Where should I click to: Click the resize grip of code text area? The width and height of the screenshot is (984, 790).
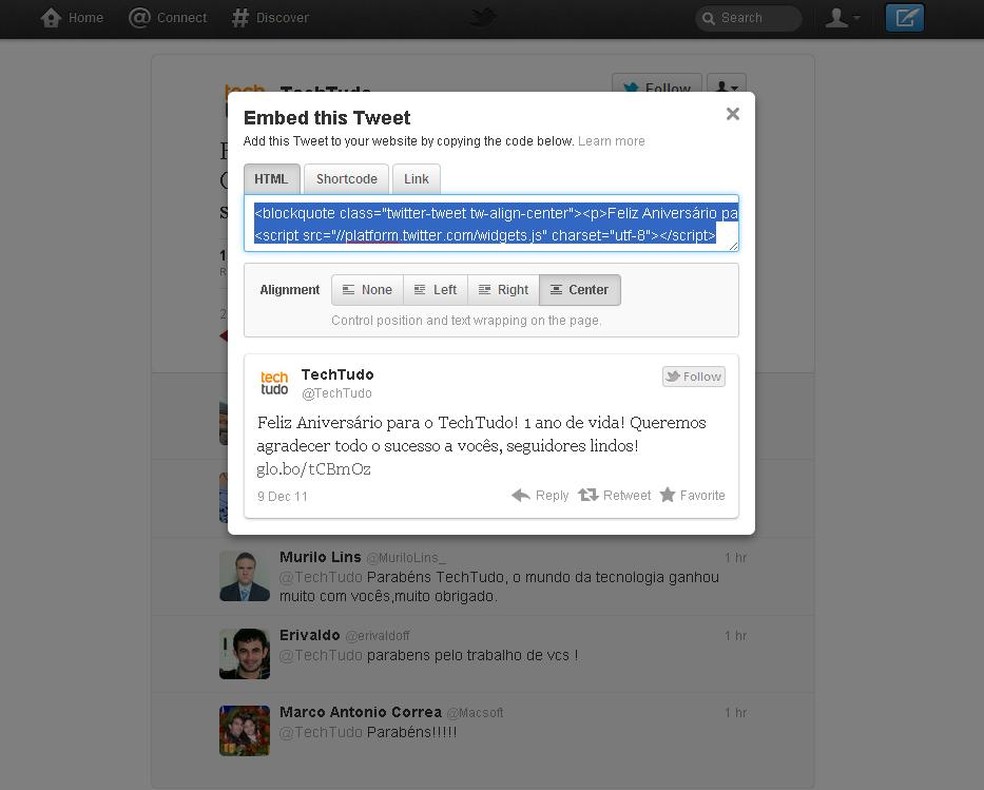click(x=733, y=246)
